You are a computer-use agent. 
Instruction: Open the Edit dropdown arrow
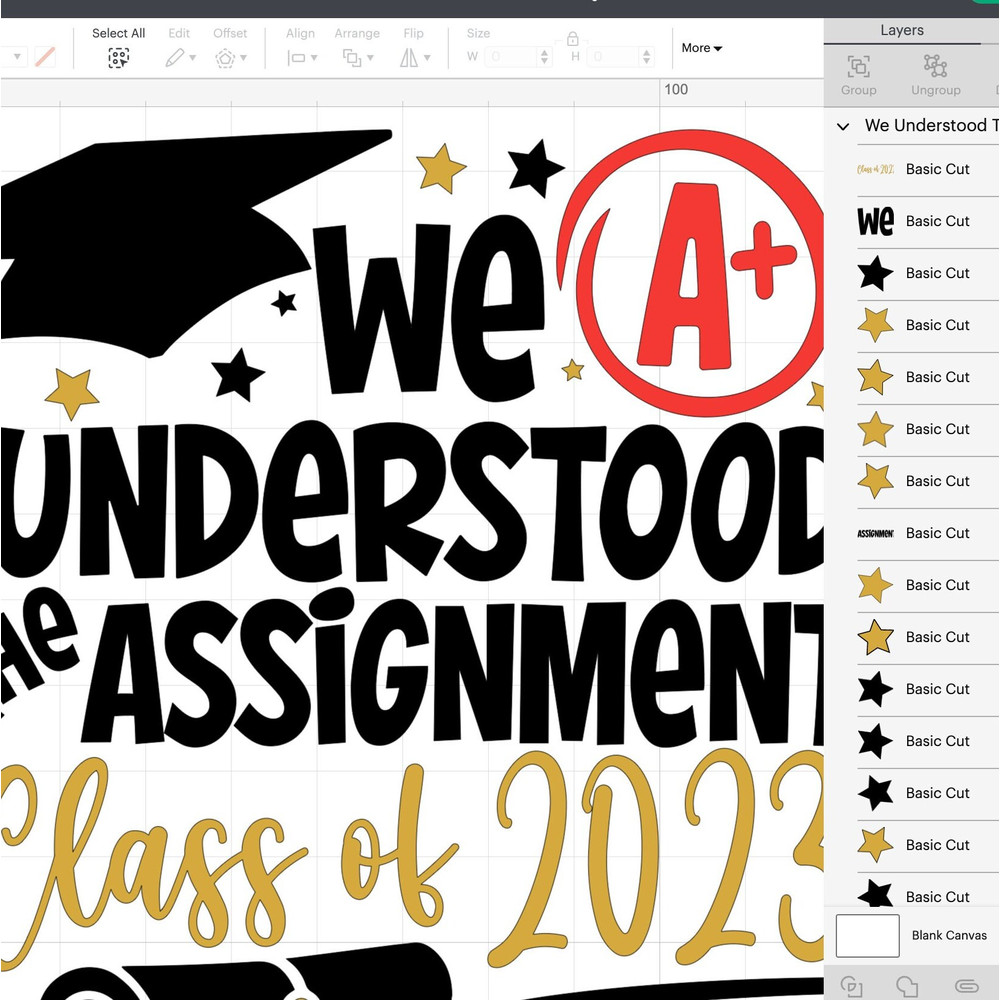pyautogui.click(x=192, y=58)
